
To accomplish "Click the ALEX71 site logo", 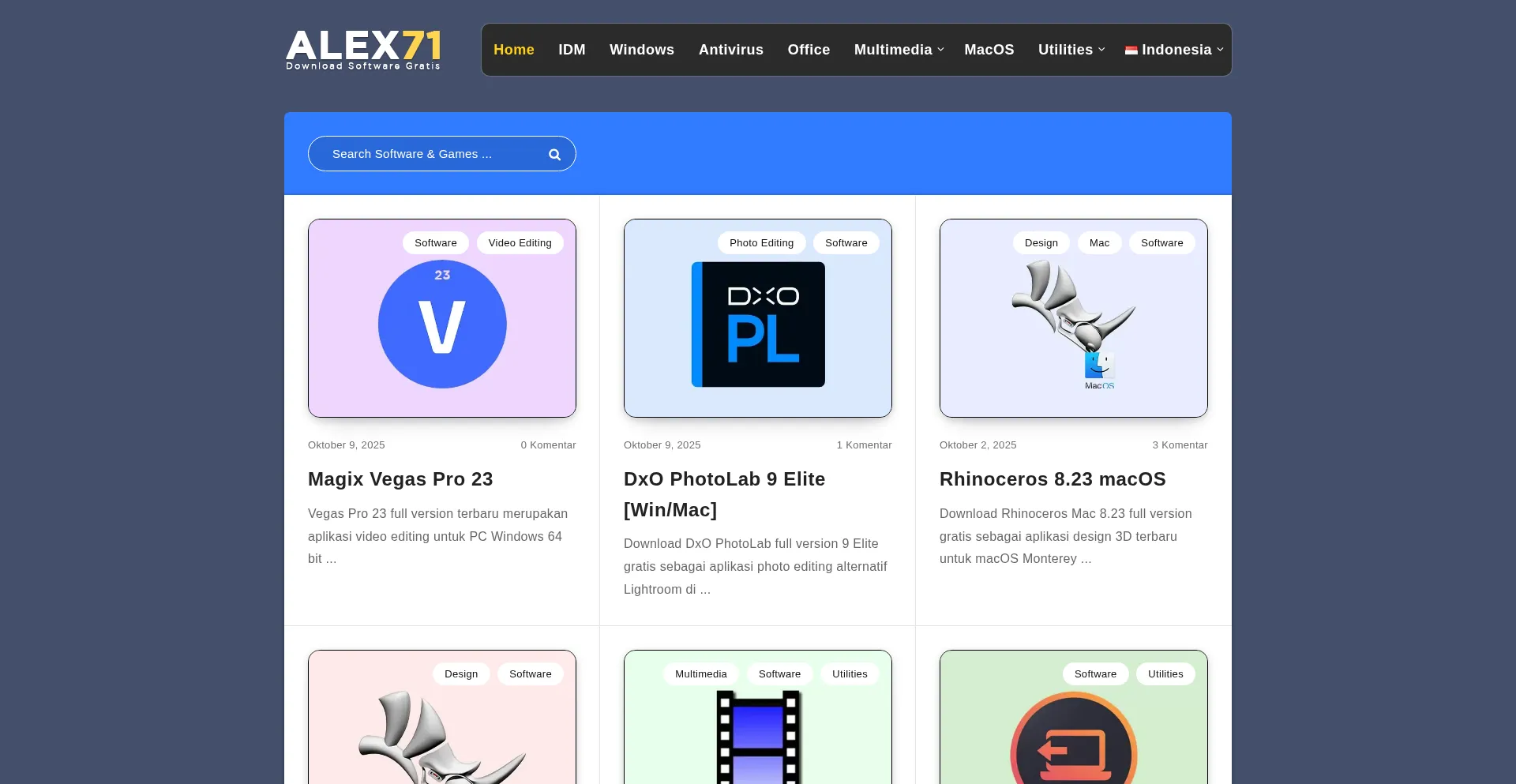I will (x=363, y=50).
